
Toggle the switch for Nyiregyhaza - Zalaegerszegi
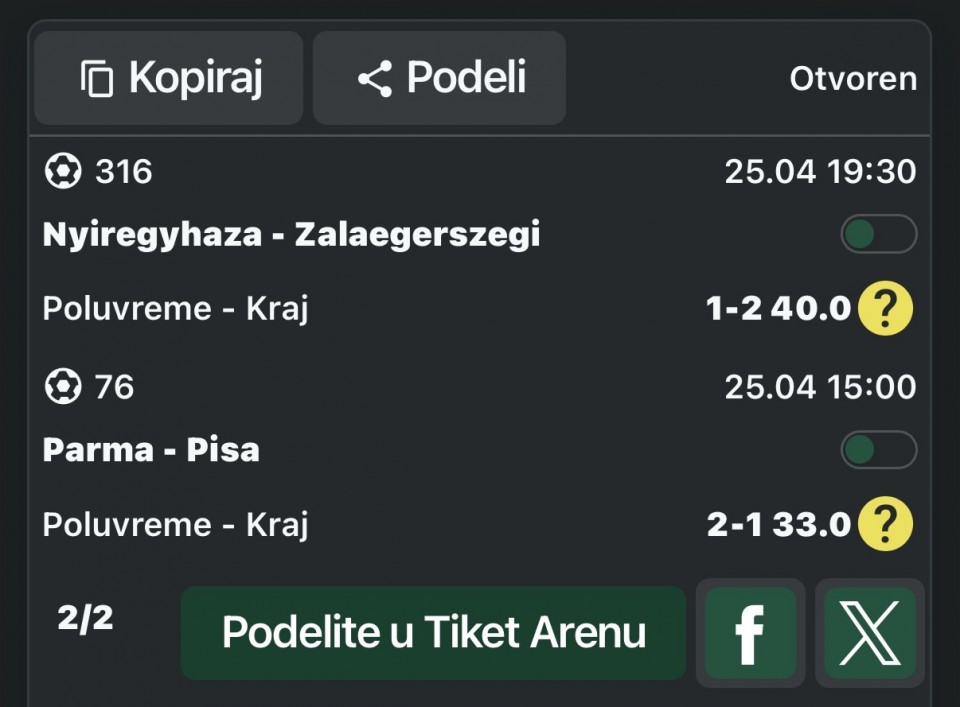pos(878,235)
